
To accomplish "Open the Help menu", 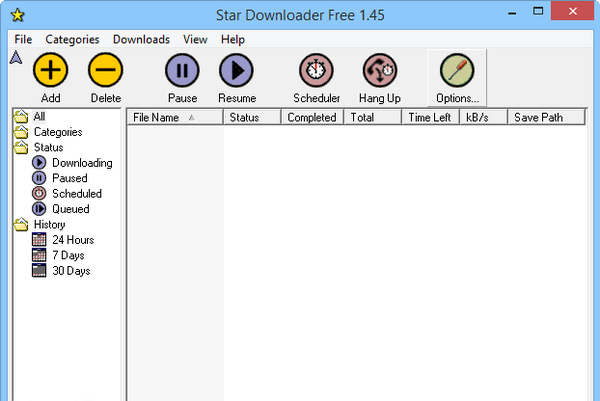I will pyautogui.click(x=233, y=39).
